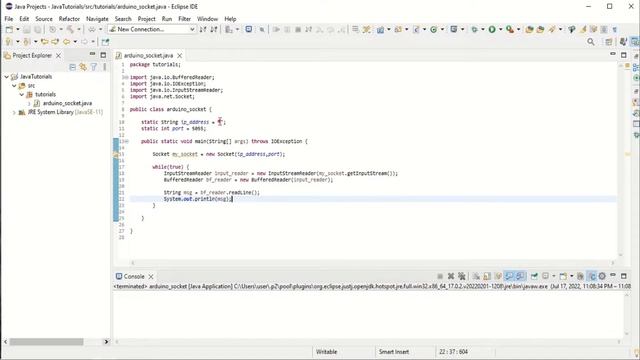640x360 pixels.
Task: Select the Java perspective icon
Action: 623,42
